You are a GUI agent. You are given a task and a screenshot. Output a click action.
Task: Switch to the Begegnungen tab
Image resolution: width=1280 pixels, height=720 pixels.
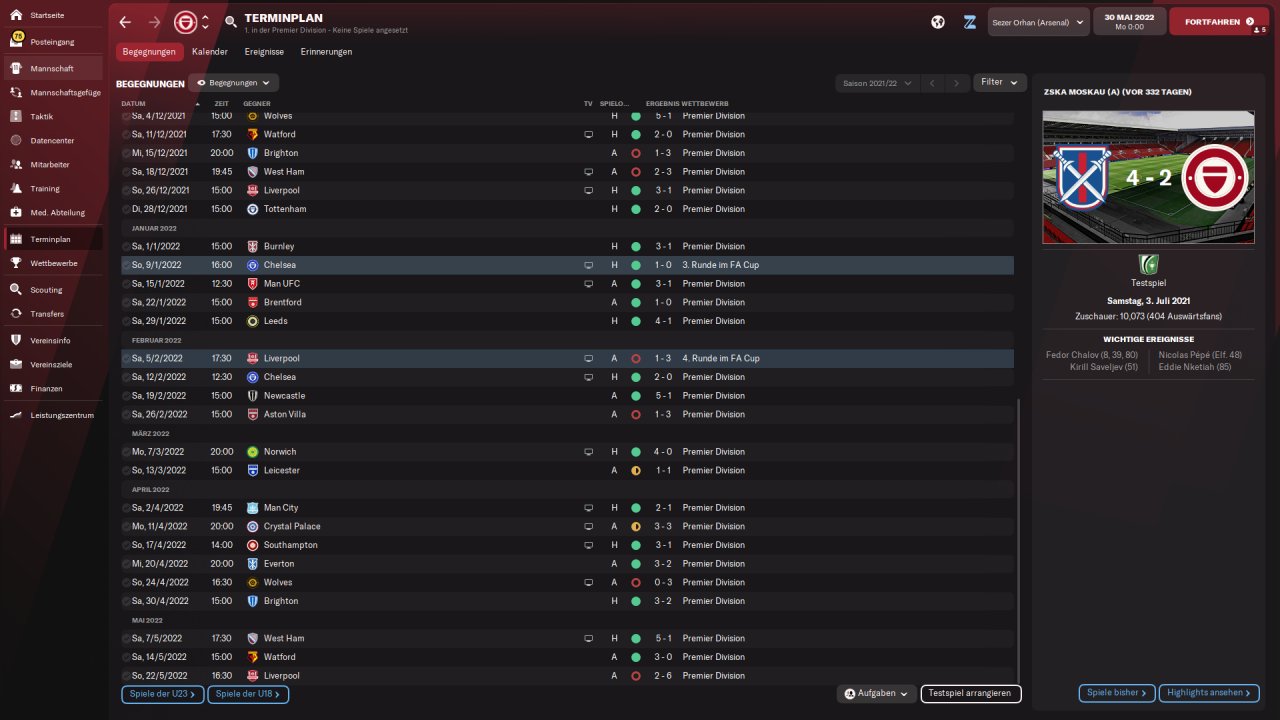click(x=149, y=52)
